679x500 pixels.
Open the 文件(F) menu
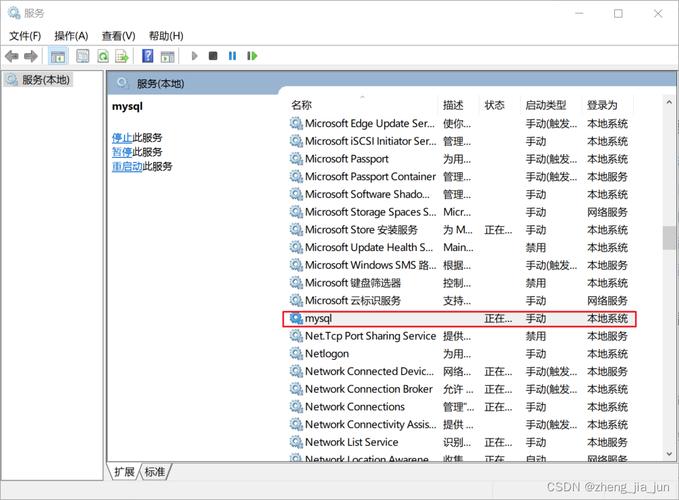[25, 36]
